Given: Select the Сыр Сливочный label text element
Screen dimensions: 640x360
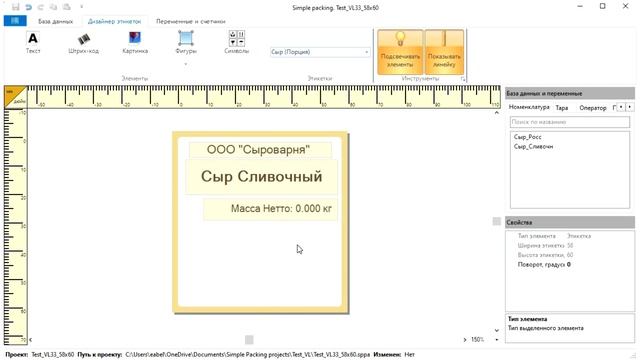Looking at the screenshot, I should tap(261, 177).
